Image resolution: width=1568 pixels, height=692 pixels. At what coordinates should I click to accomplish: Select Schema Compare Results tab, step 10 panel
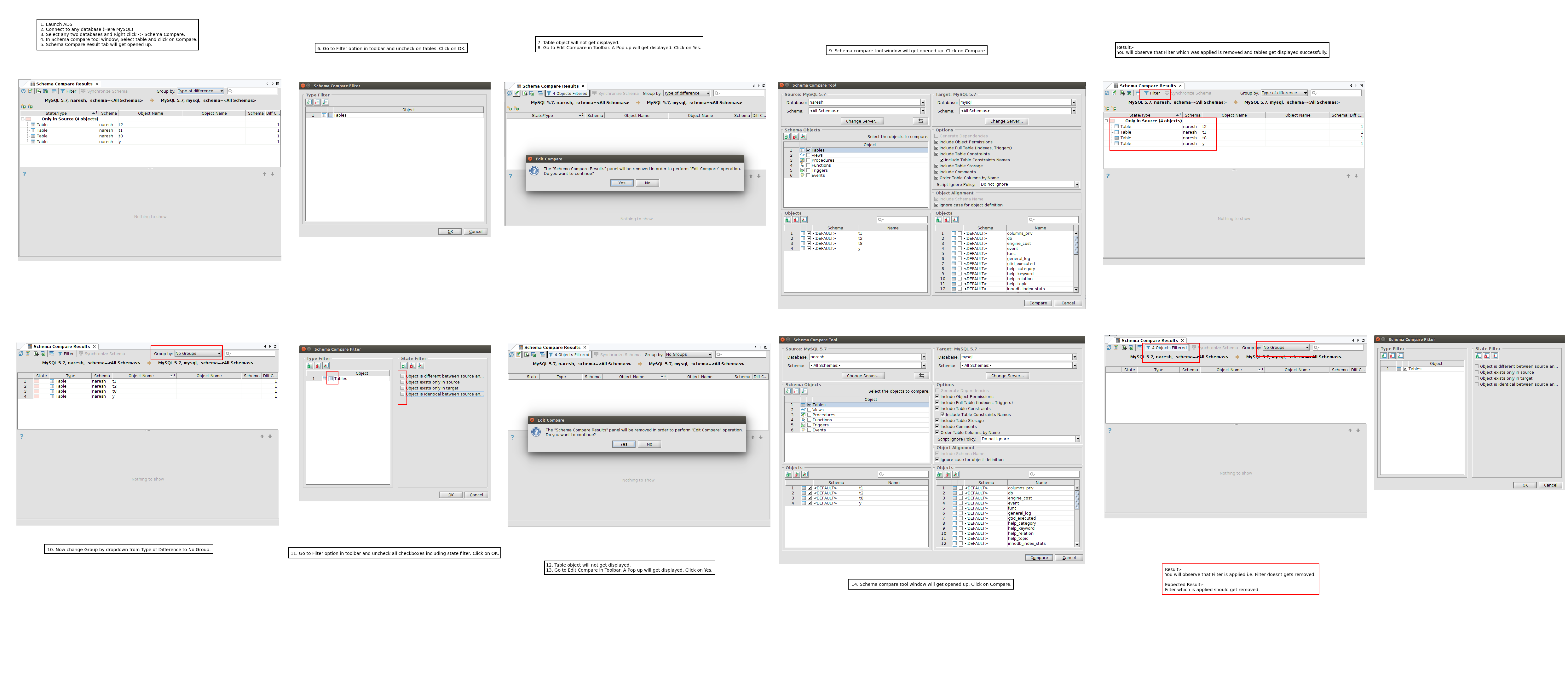pyautogui.click(x=61, y=346)
